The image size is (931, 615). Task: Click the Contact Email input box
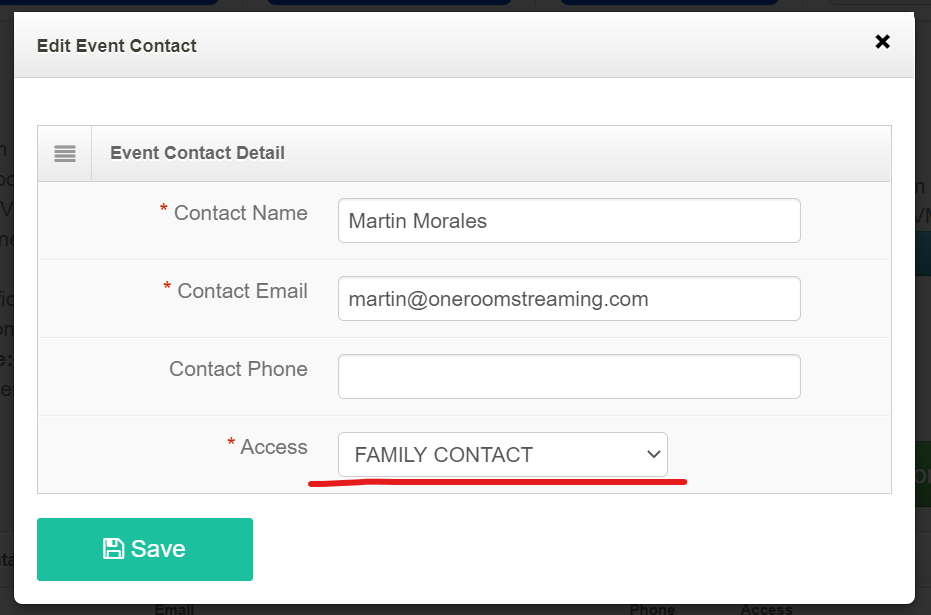(568, 298)
